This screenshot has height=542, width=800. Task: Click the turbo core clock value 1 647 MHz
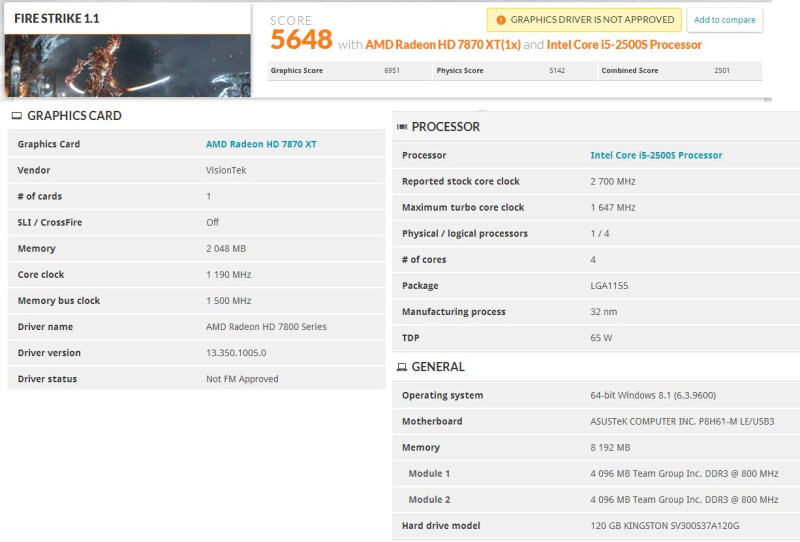coord(613,207)
